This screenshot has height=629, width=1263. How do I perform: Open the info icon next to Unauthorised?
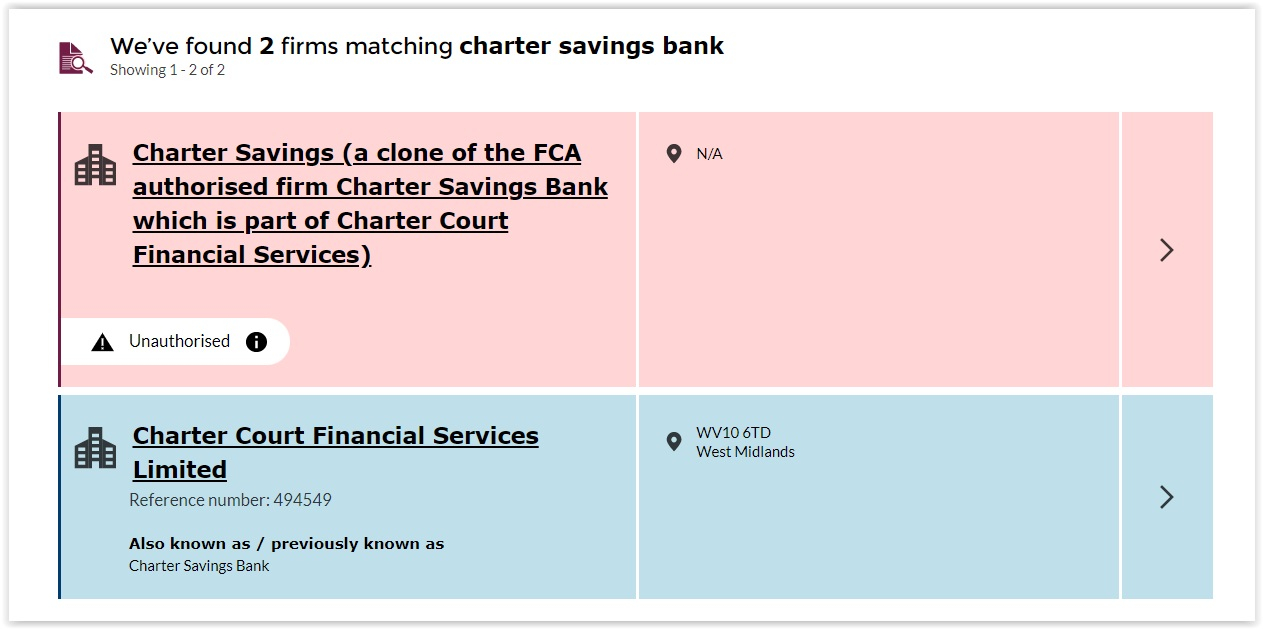pos(257,342)
